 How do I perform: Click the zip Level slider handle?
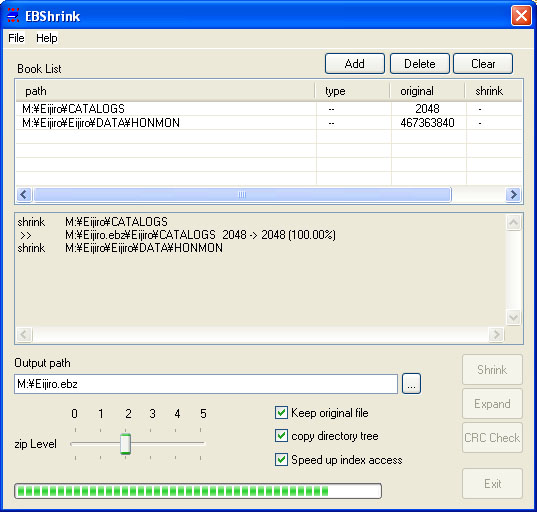click(125, 444)
